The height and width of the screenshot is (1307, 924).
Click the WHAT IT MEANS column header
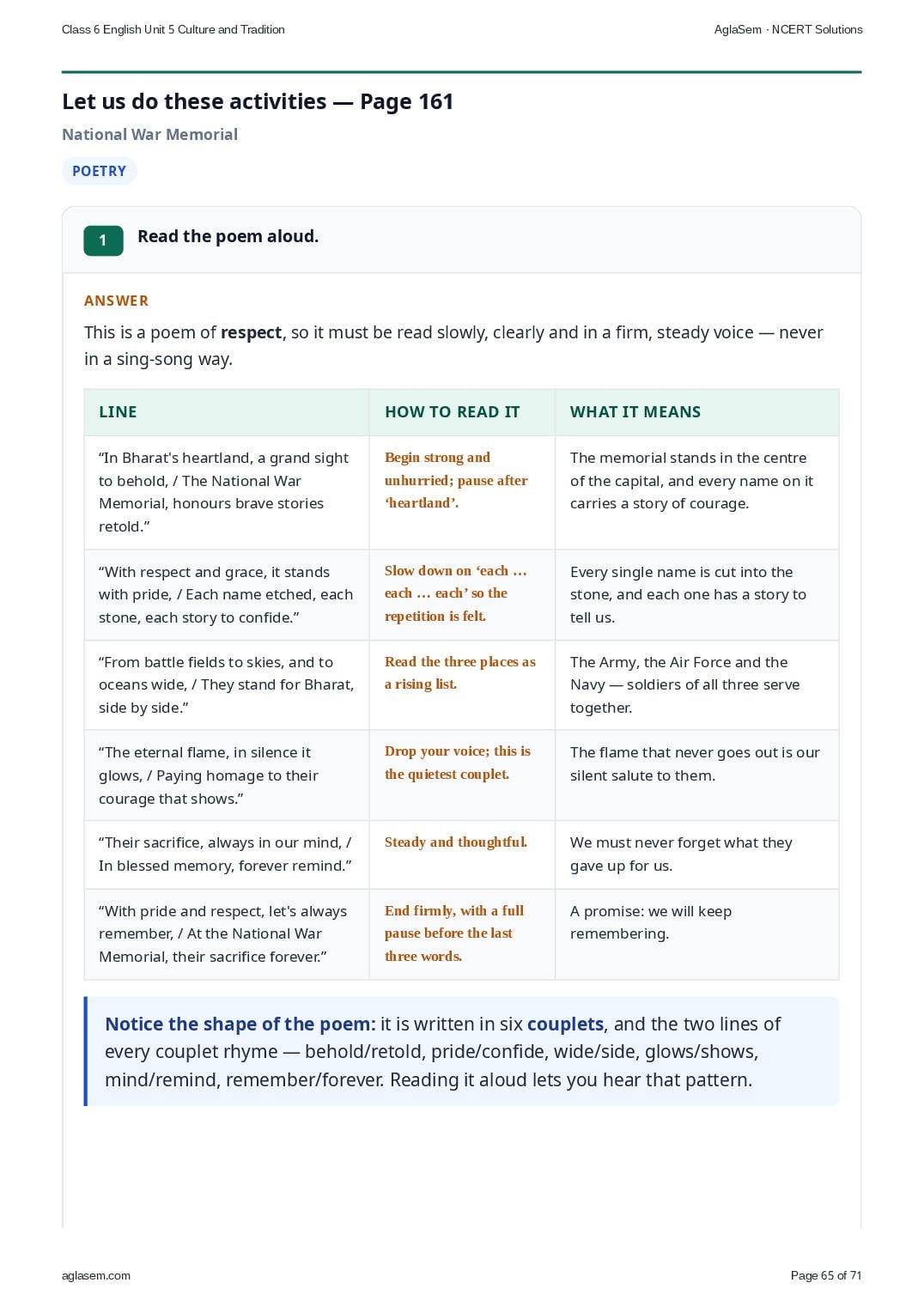(x=635, y=412)
